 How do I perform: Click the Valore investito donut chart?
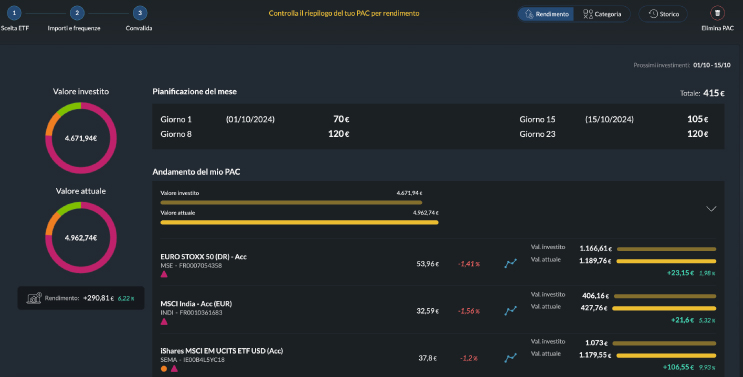pyautogui.click(x=81, y=138)
